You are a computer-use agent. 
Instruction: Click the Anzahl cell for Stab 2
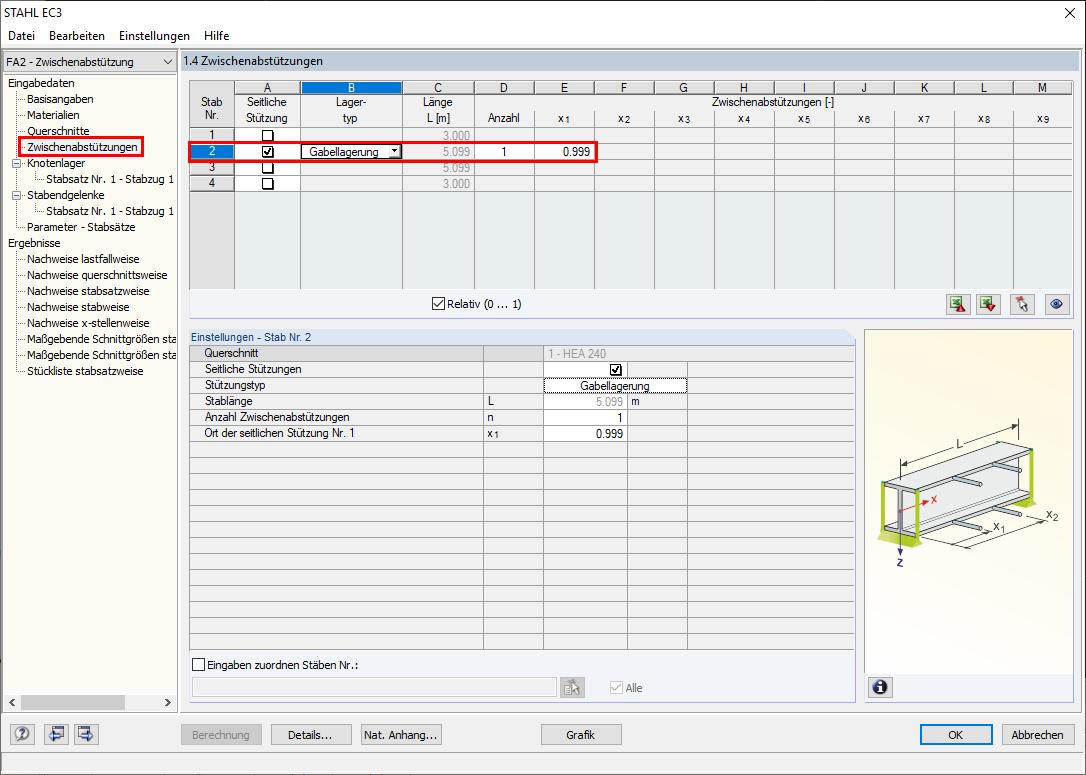point(504,152)
